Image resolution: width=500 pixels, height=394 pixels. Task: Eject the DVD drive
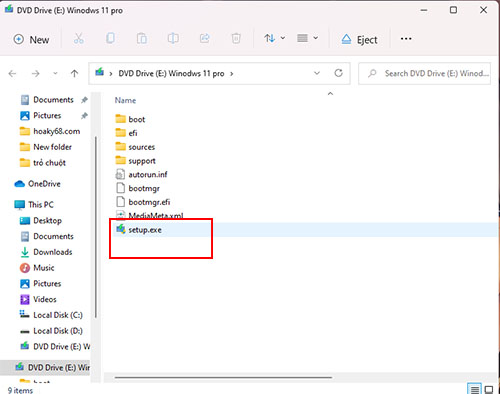(360, 40)
